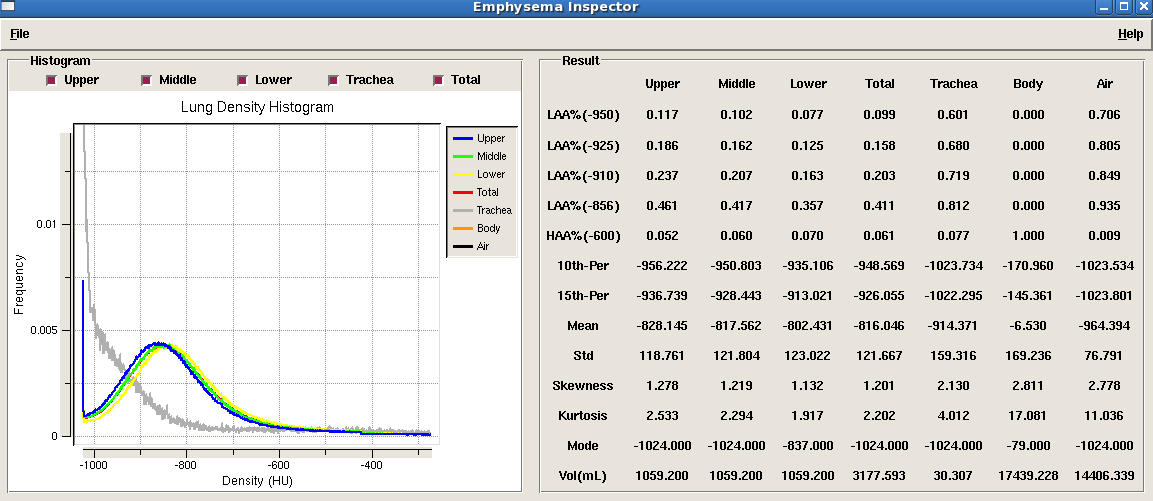
Task: Open the File menu
Action: click(20, 34)
